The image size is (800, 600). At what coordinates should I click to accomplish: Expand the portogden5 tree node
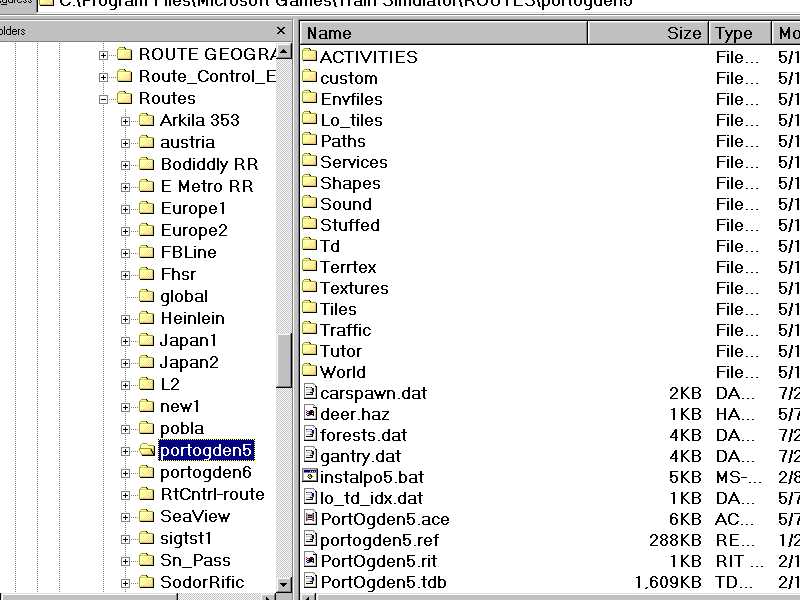pyautogui.click(x=125, y=452)
